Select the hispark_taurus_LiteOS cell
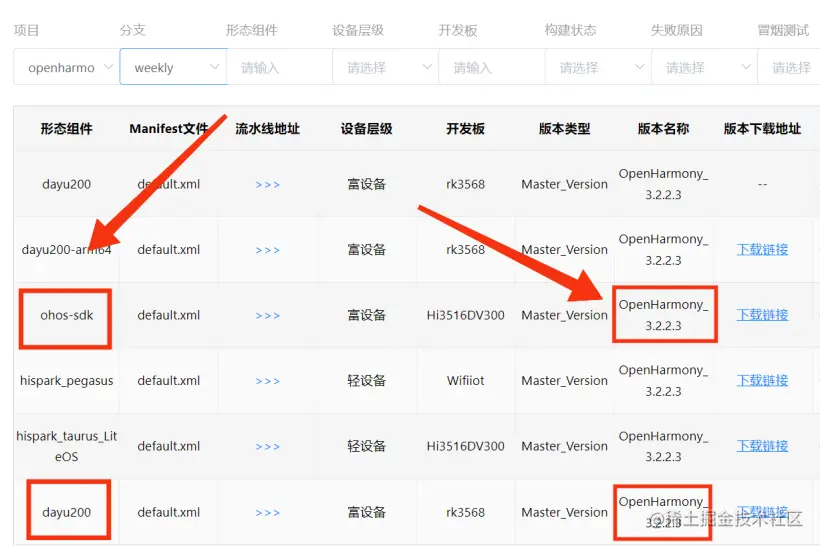 click(x=66, y=446)
